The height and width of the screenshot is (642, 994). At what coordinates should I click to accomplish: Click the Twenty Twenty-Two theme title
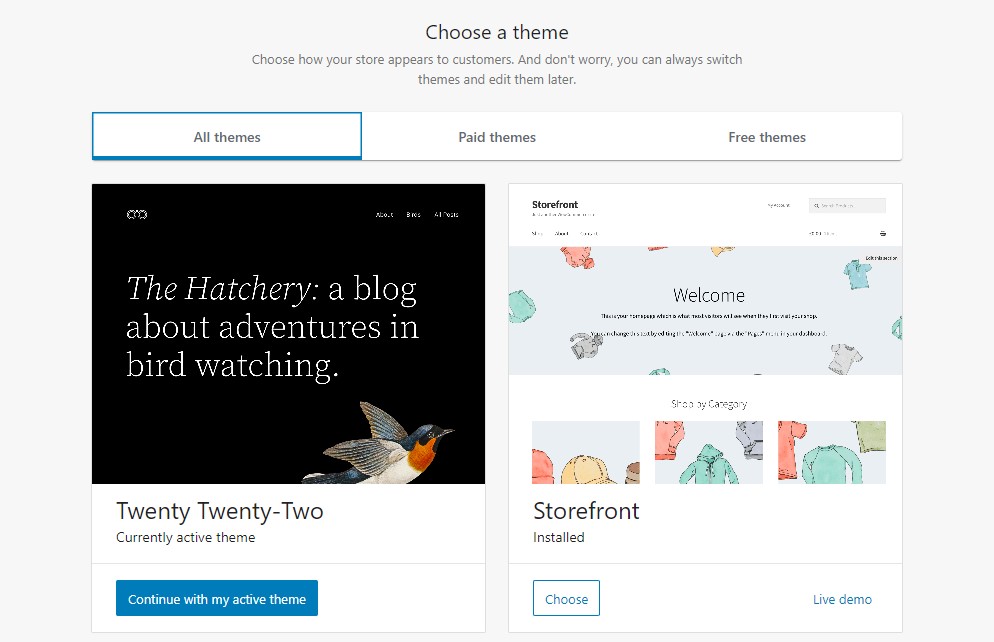click(x=219, y=511)
